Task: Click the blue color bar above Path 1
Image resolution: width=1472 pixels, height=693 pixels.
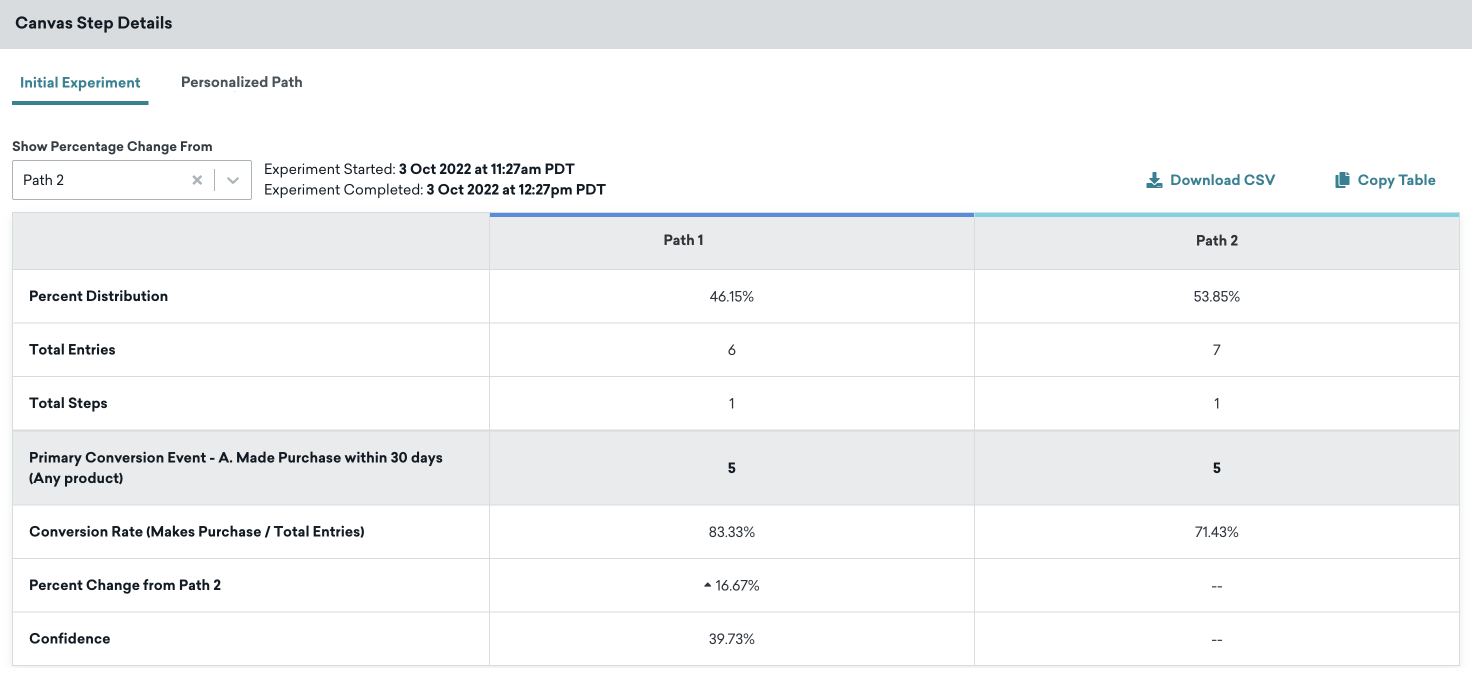Action: coord(731,214)
